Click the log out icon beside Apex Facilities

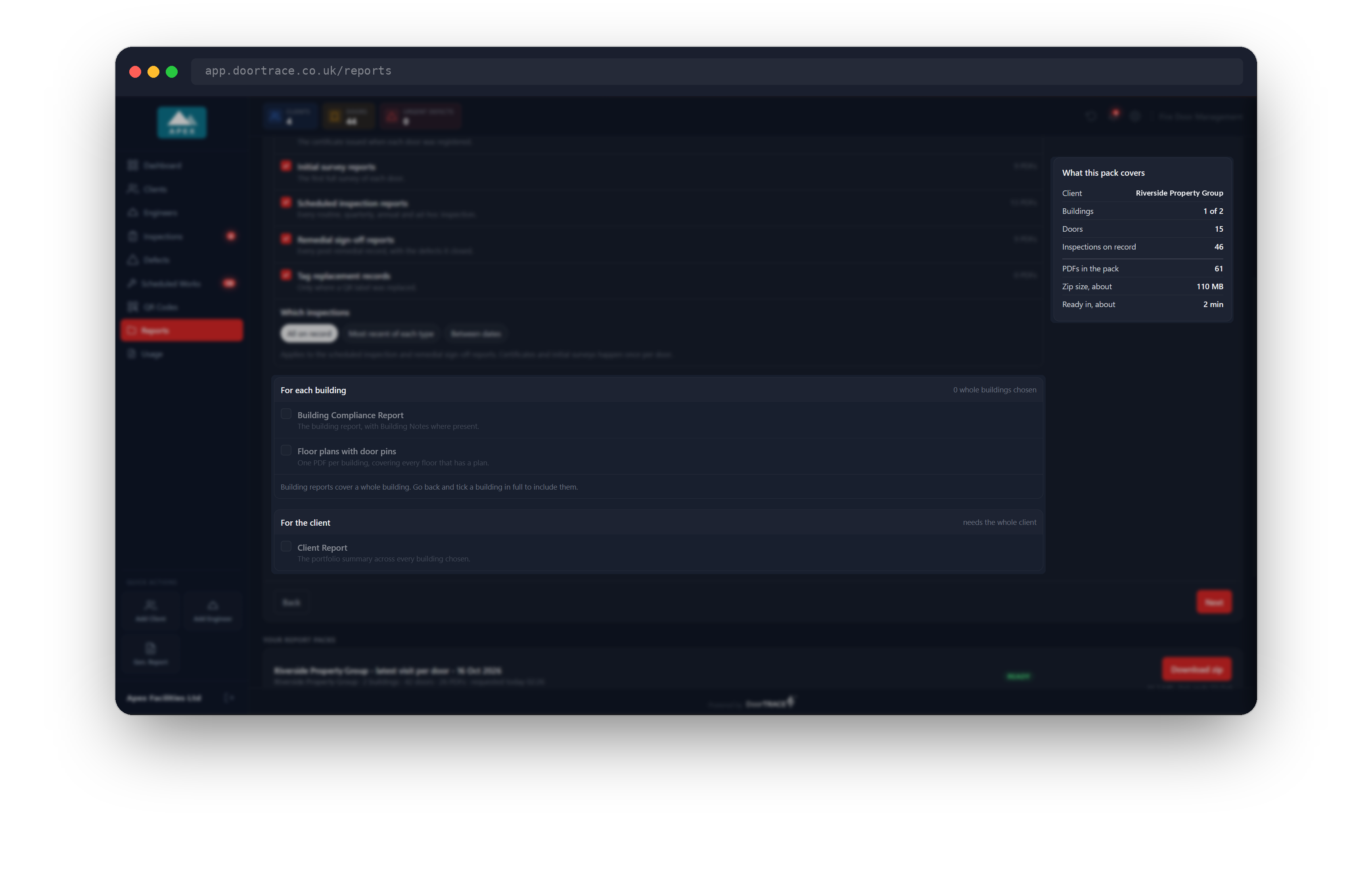tap(229, 698)
